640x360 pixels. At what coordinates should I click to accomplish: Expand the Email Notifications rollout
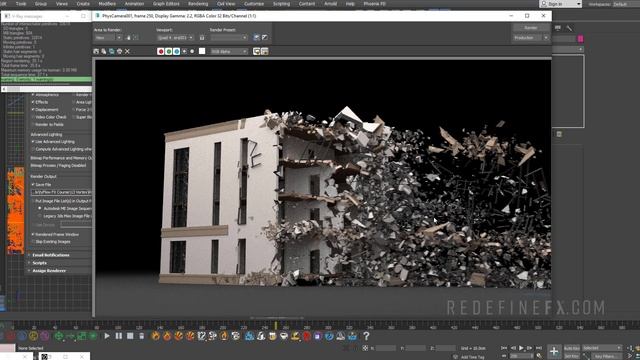pos(51,255)
